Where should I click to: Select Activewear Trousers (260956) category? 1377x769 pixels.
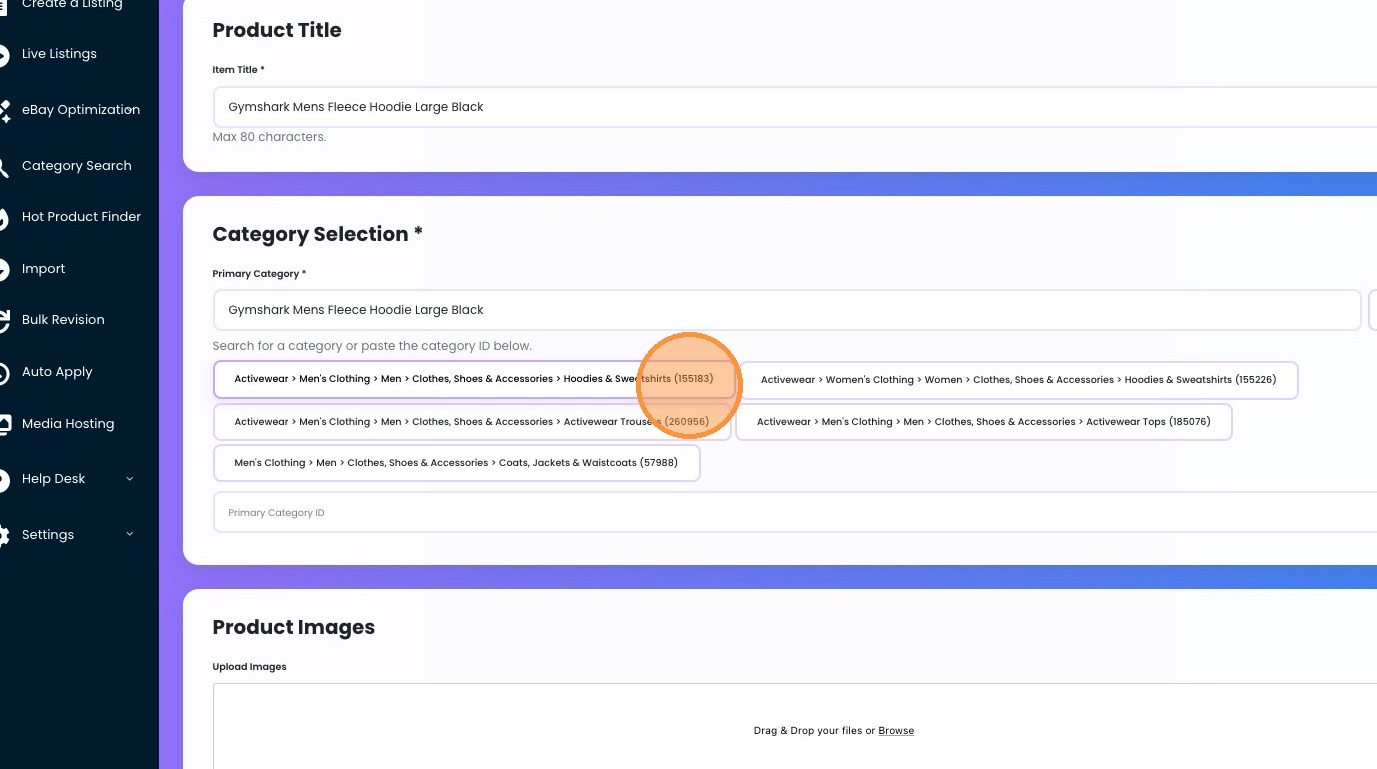(471, 422)
